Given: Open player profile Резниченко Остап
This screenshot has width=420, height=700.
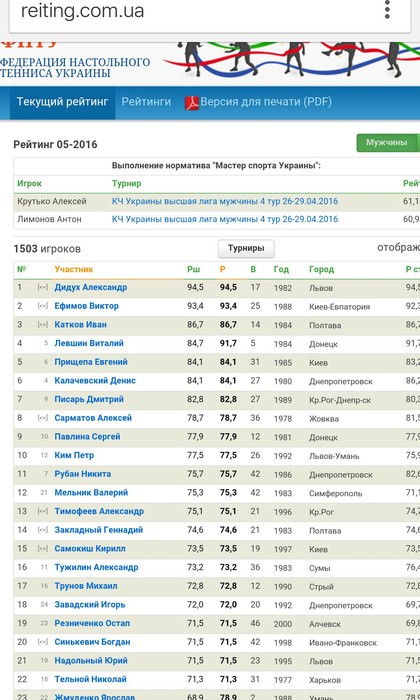Looking at the screenshot, I should [92, 623].
